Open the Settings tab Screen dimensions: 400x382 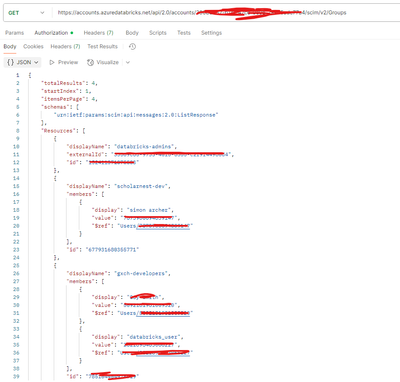click(211, 33)
